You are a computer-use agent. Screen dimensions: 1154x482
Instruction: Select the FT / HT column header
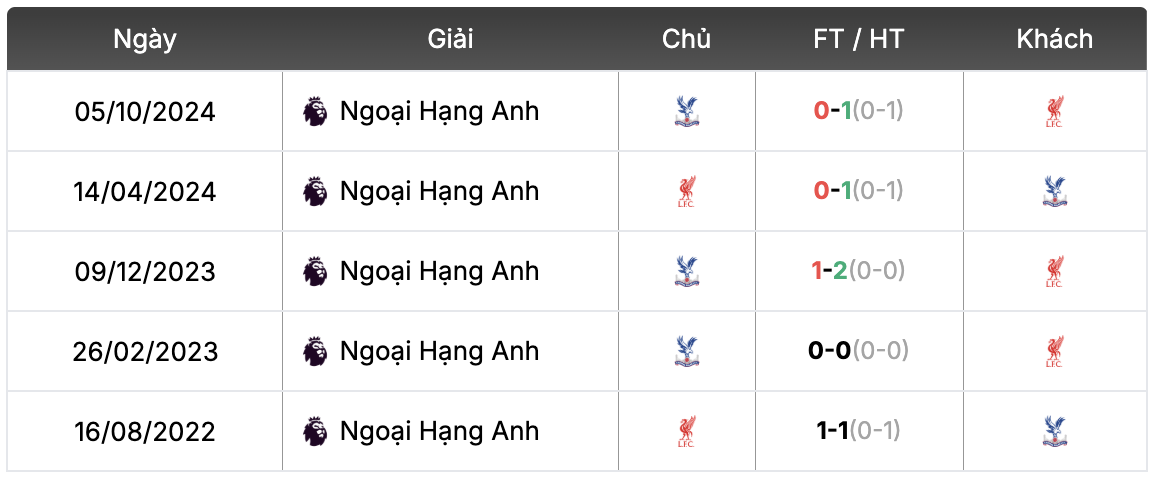pos(859,39)
